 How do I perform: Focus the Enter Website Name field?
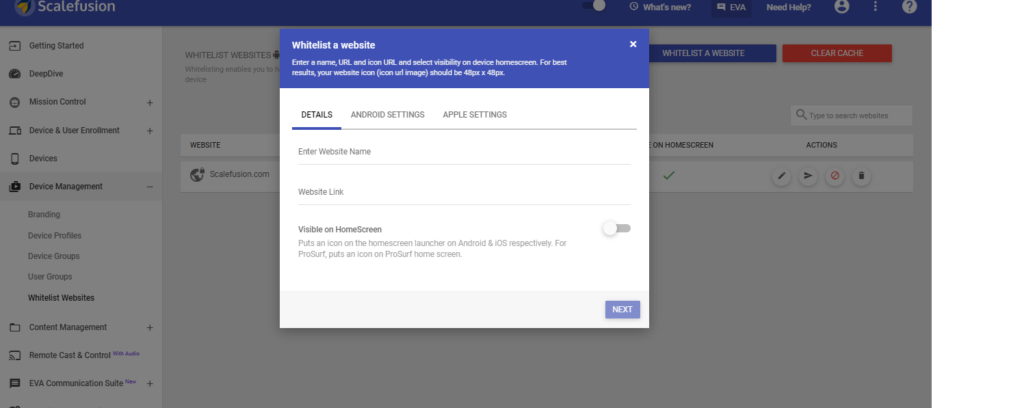[x=464, y=152]
